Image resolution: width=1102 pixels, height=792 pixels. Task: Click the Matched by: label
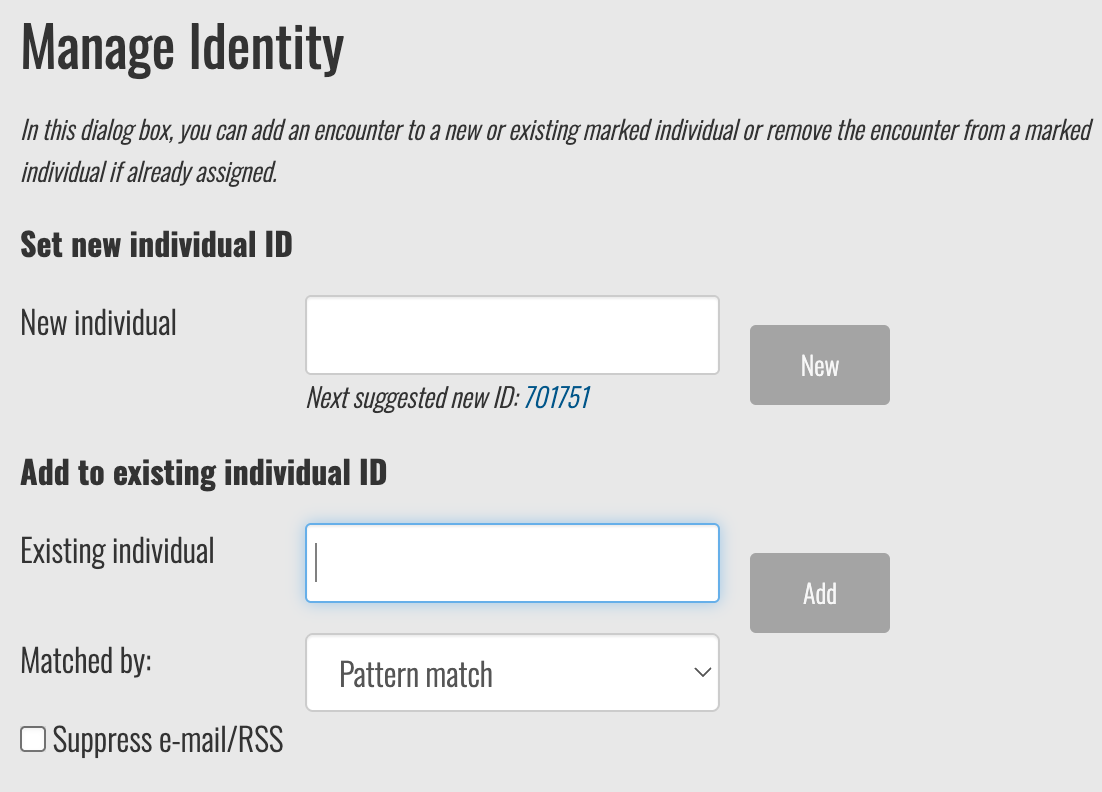pos(86,661)
